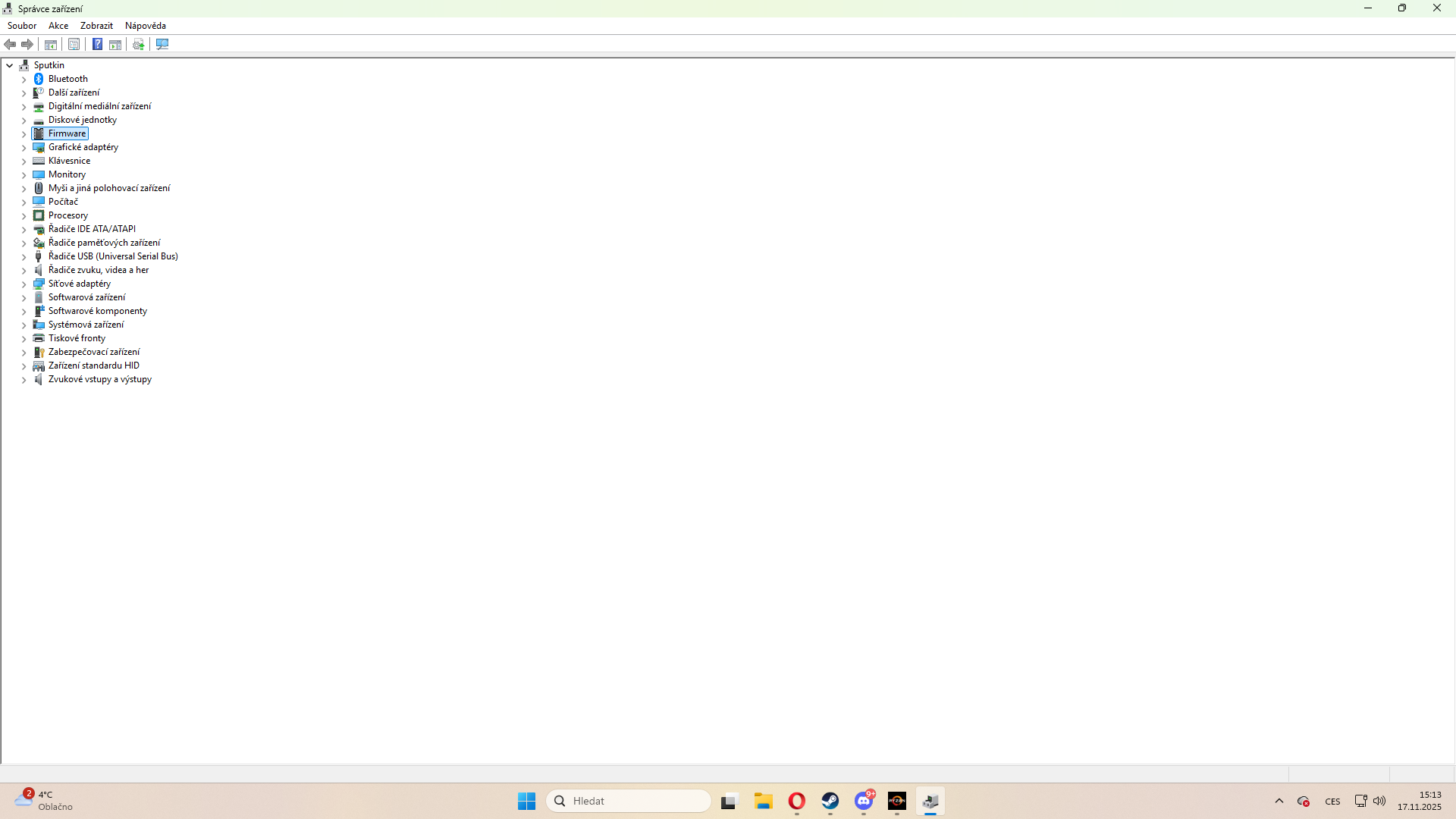The image size is (1456, 819).
Task: Open the Nápověda menu
Action: pos(145,26)
